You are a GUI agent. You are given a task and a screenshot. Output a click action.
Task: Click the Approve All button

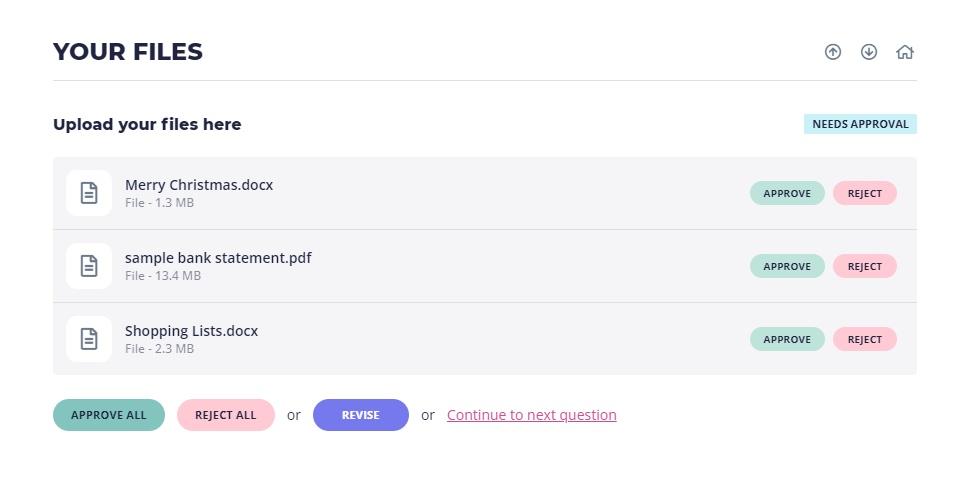coord(109,415)
